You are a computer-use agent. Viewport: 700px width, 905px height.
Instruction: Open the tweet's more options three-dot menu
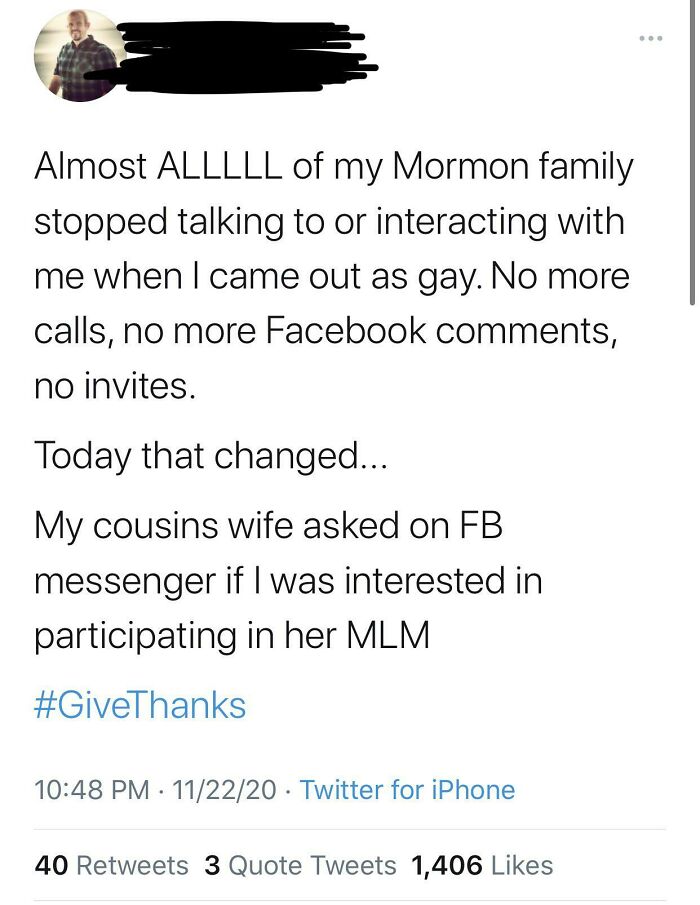point(652,37)
